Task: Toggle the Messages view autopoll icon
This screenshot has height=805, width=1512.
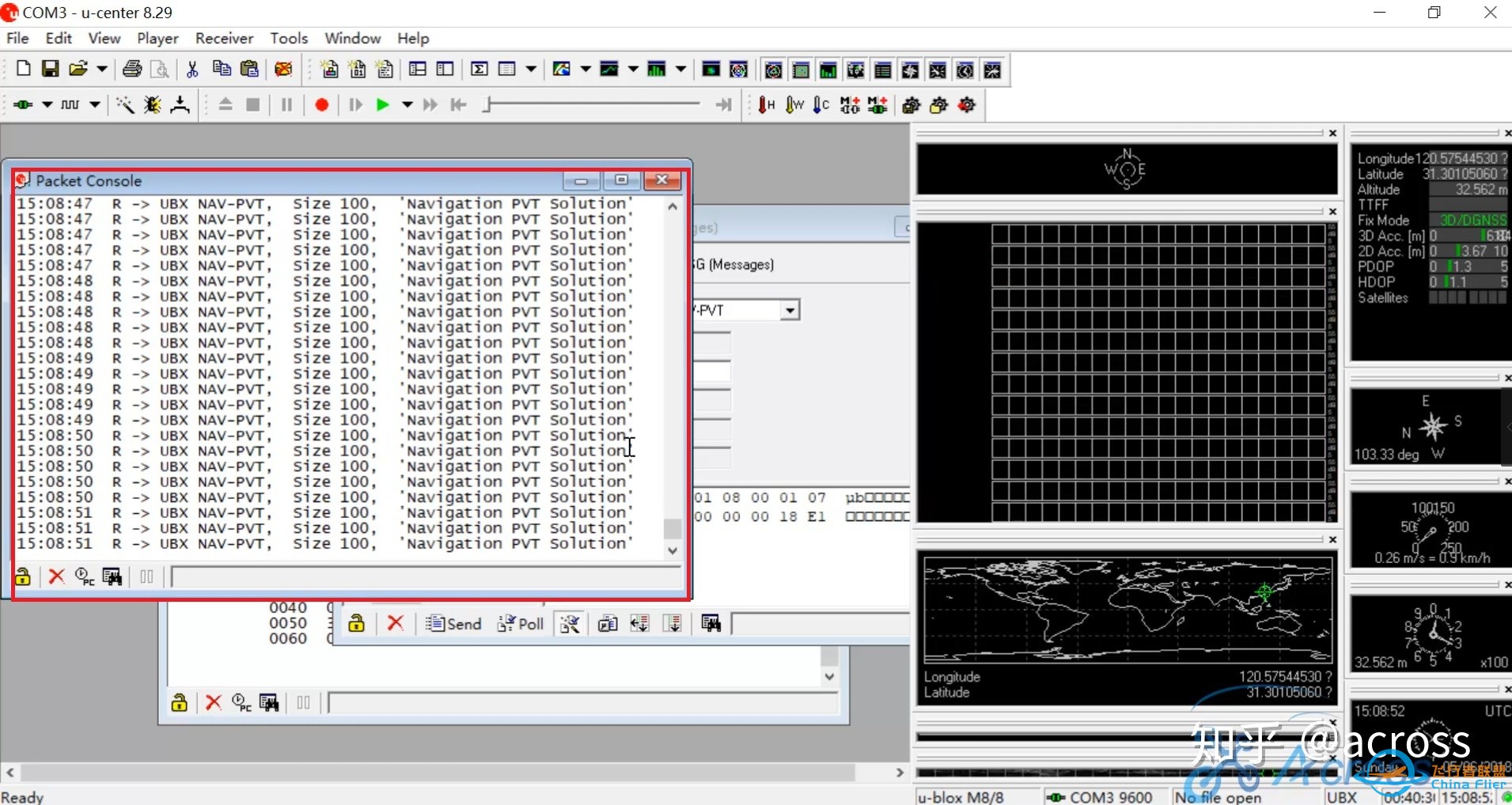Action: [x=570, y=624]
